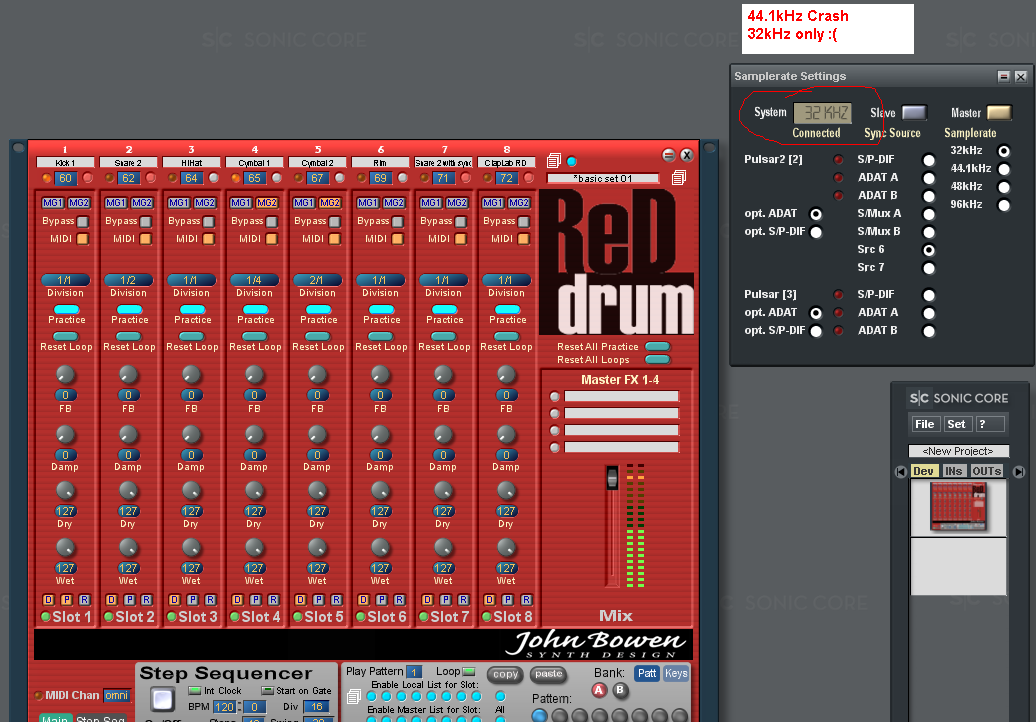Open the New Project selector
The width and height of the screenshot is (1036, 722).
[x=959, y=451]
